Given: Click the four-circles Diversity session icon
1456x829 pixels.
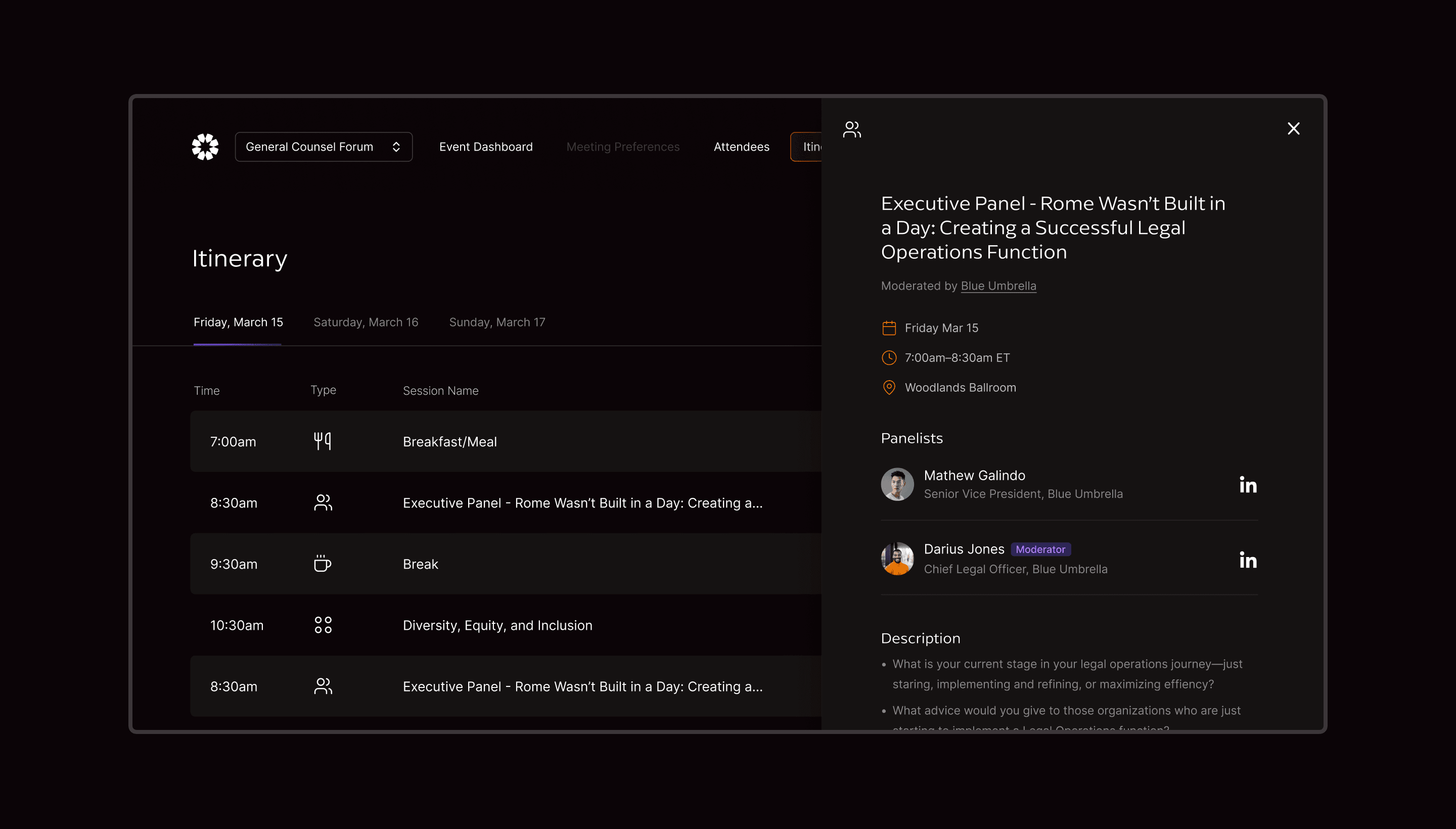Looking at the screenshot, I should 323,625.
